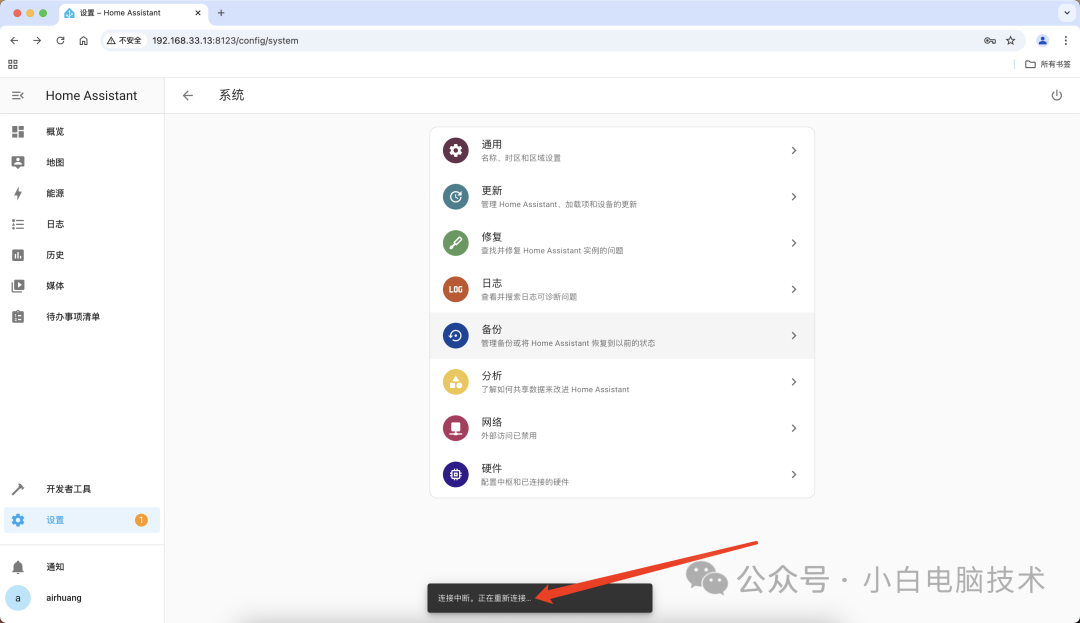
Task: Click the 了解如何共享数据来改进 Home Assistant text
Action: coord(554,390)
